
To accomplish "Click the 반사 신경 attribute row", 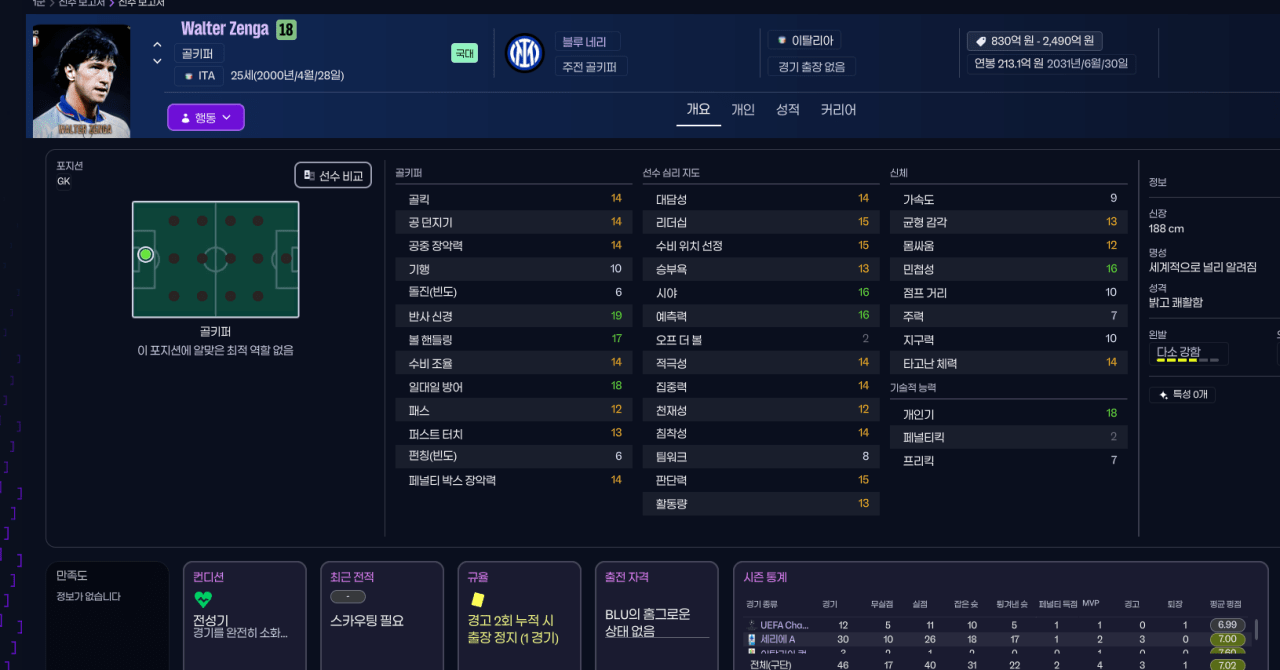I will click(512, 316).
